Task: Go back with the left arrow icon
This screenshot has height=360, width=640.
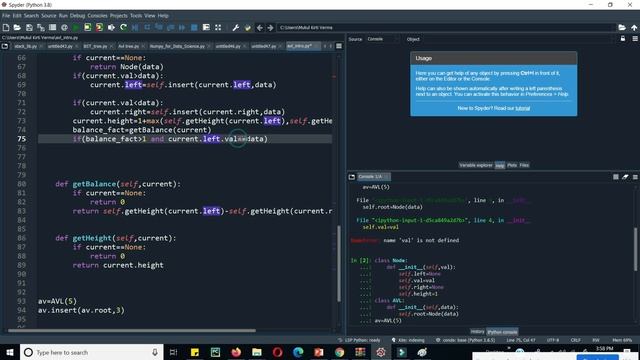Action: pyautogui.click(x=260, y=27)
